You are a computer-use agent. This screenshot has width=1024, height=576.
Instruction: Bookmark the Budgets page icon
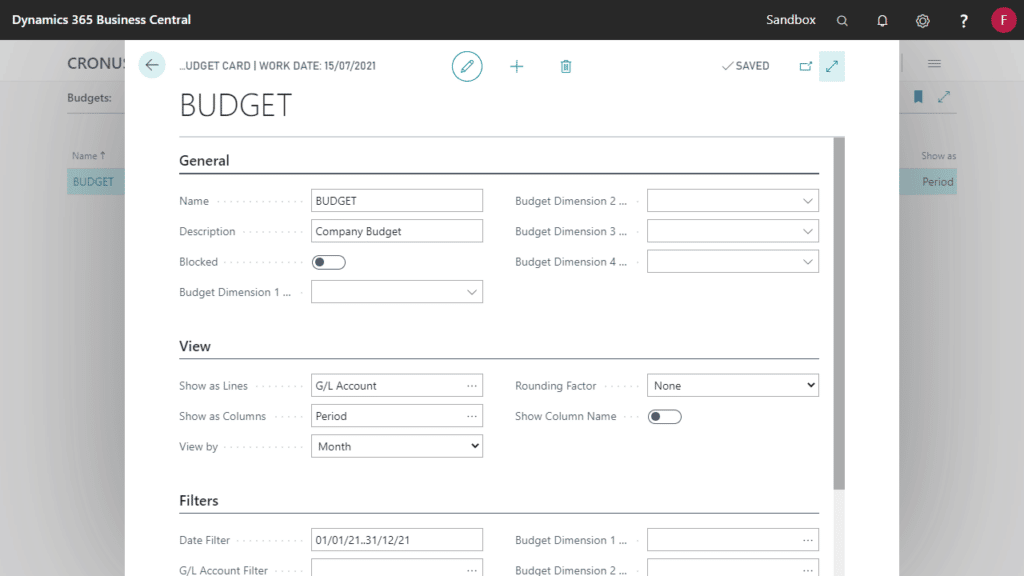(x=916, y=97)
